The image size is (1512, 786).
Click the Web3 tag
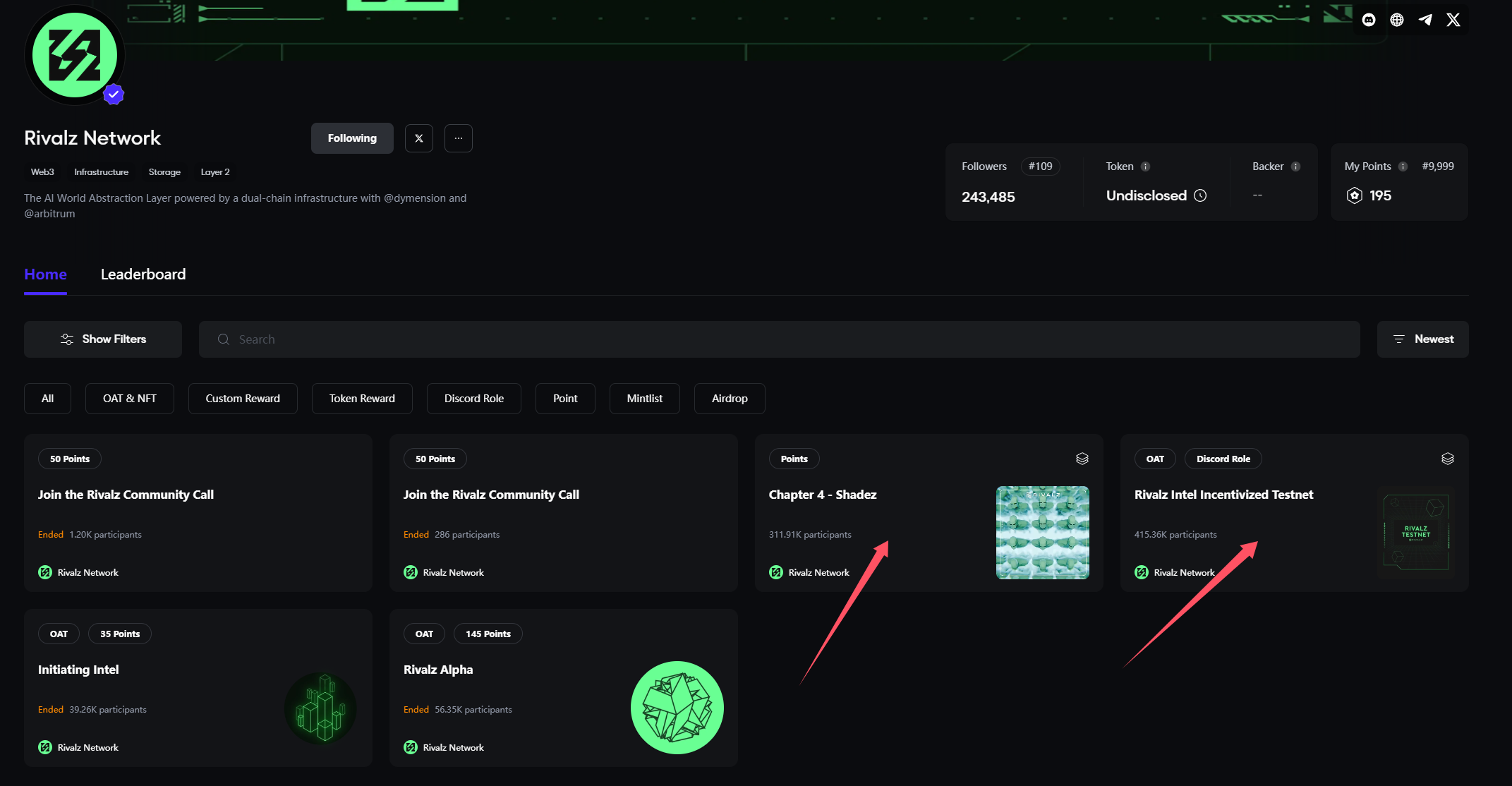click(x=42, y=172)
